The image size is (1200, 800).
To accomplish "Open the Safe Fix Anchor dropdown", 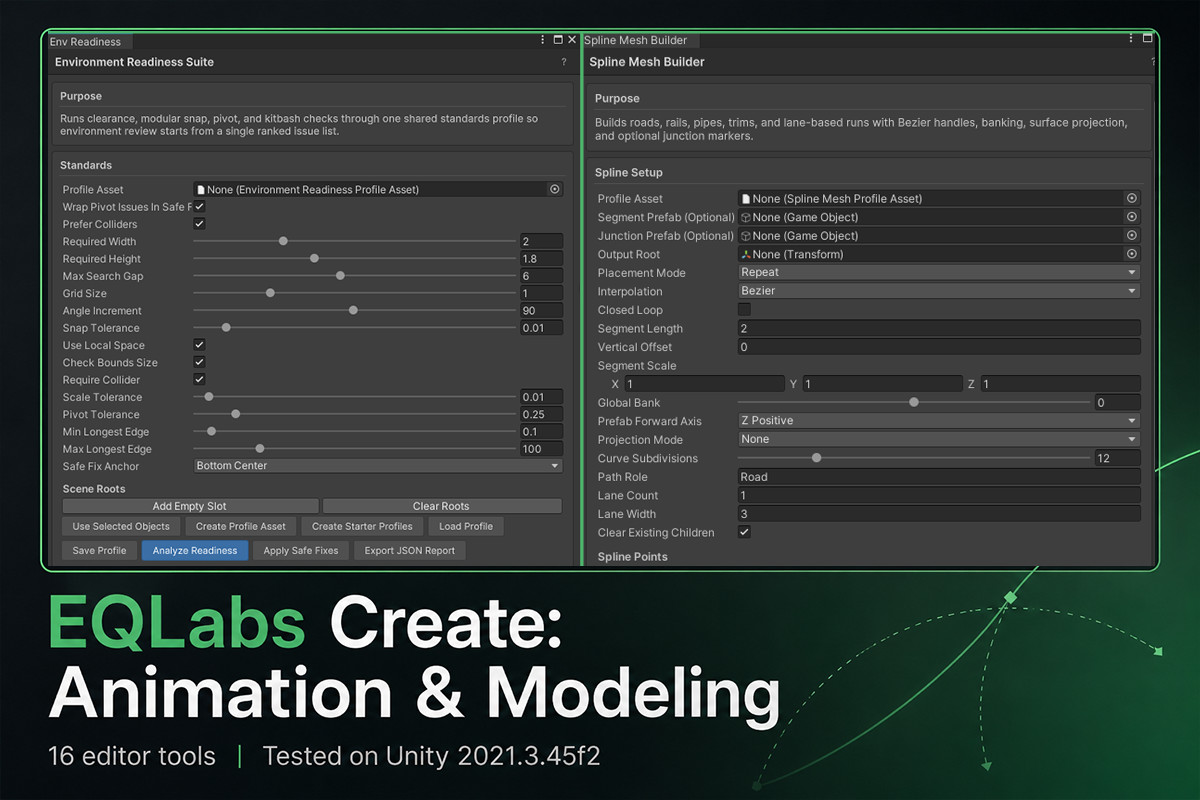I will tap(378, 465).
